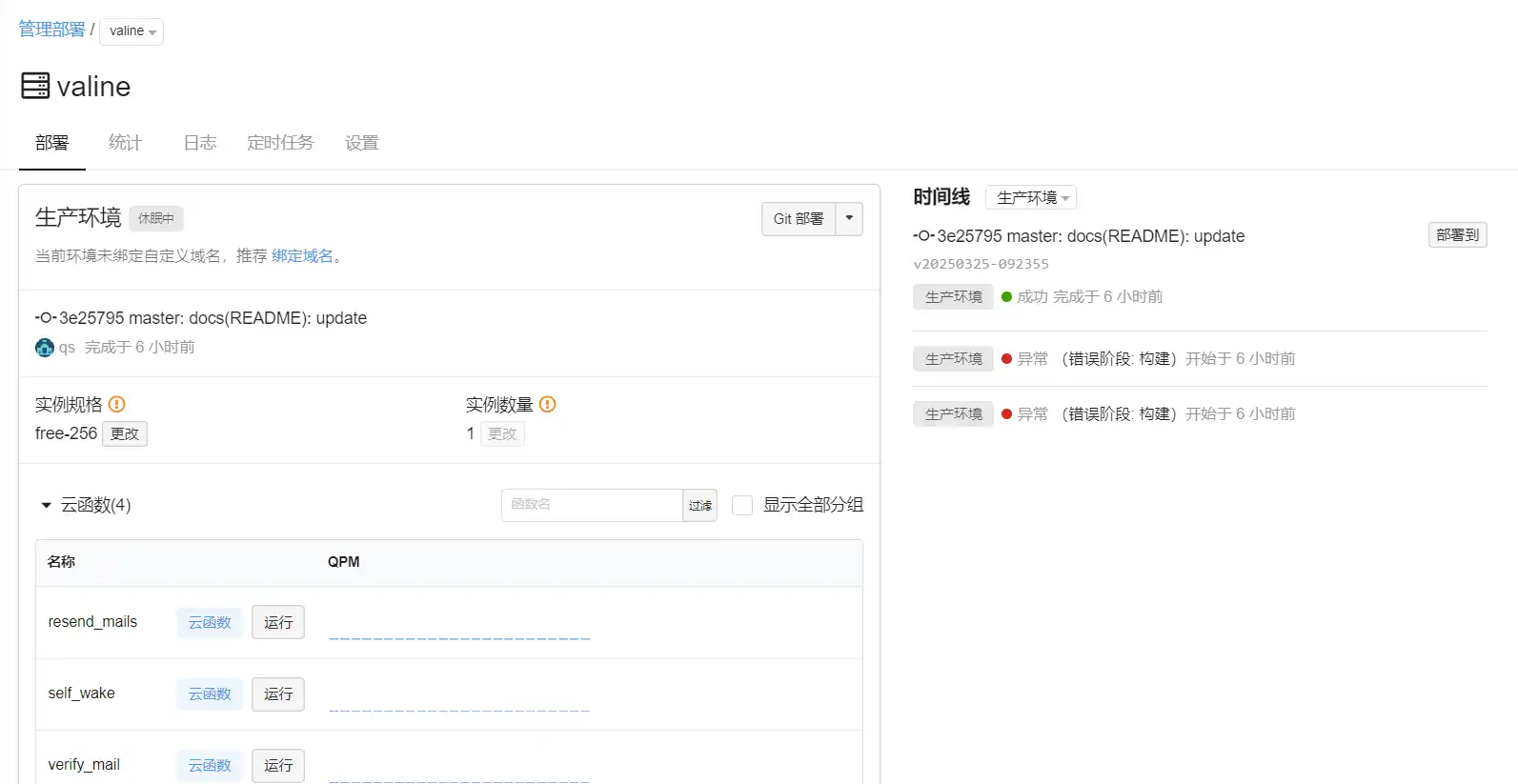Click the info icon next to 实例规格
The height and width of the screenshot is (784, 1518).
click(117, 404)
